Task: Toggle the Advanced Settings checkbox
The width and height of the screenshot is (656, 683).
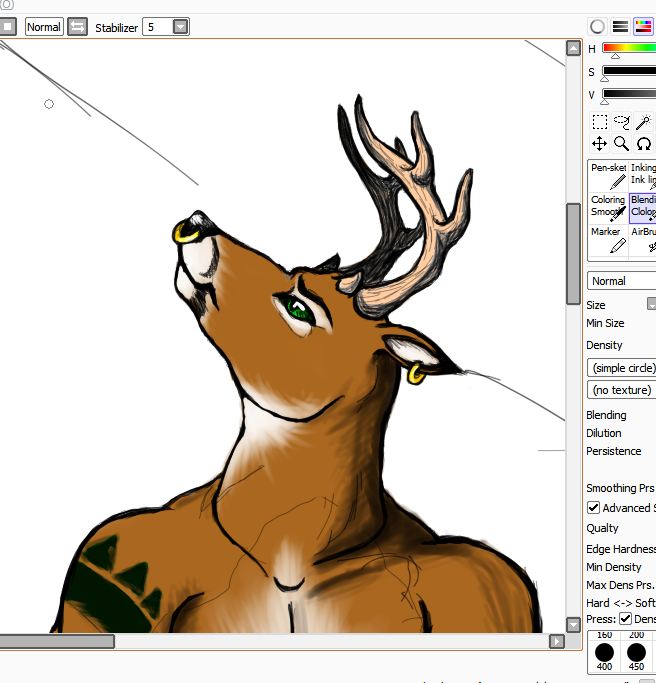Action: [x=594, y=508]
